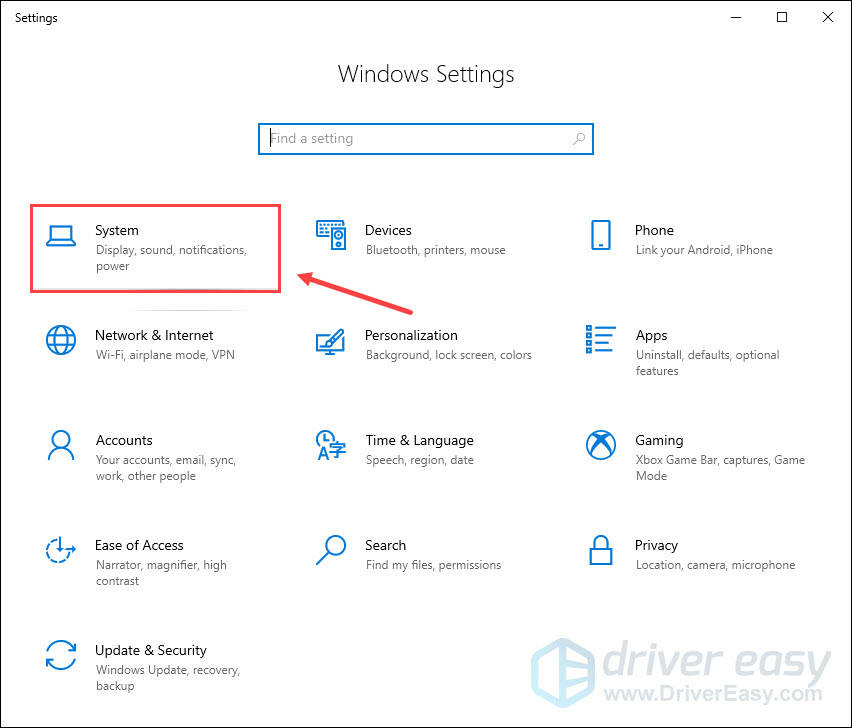This screenshot has width=852, height=728.
Task: Open the Network & Internet label
Action: 154,335
